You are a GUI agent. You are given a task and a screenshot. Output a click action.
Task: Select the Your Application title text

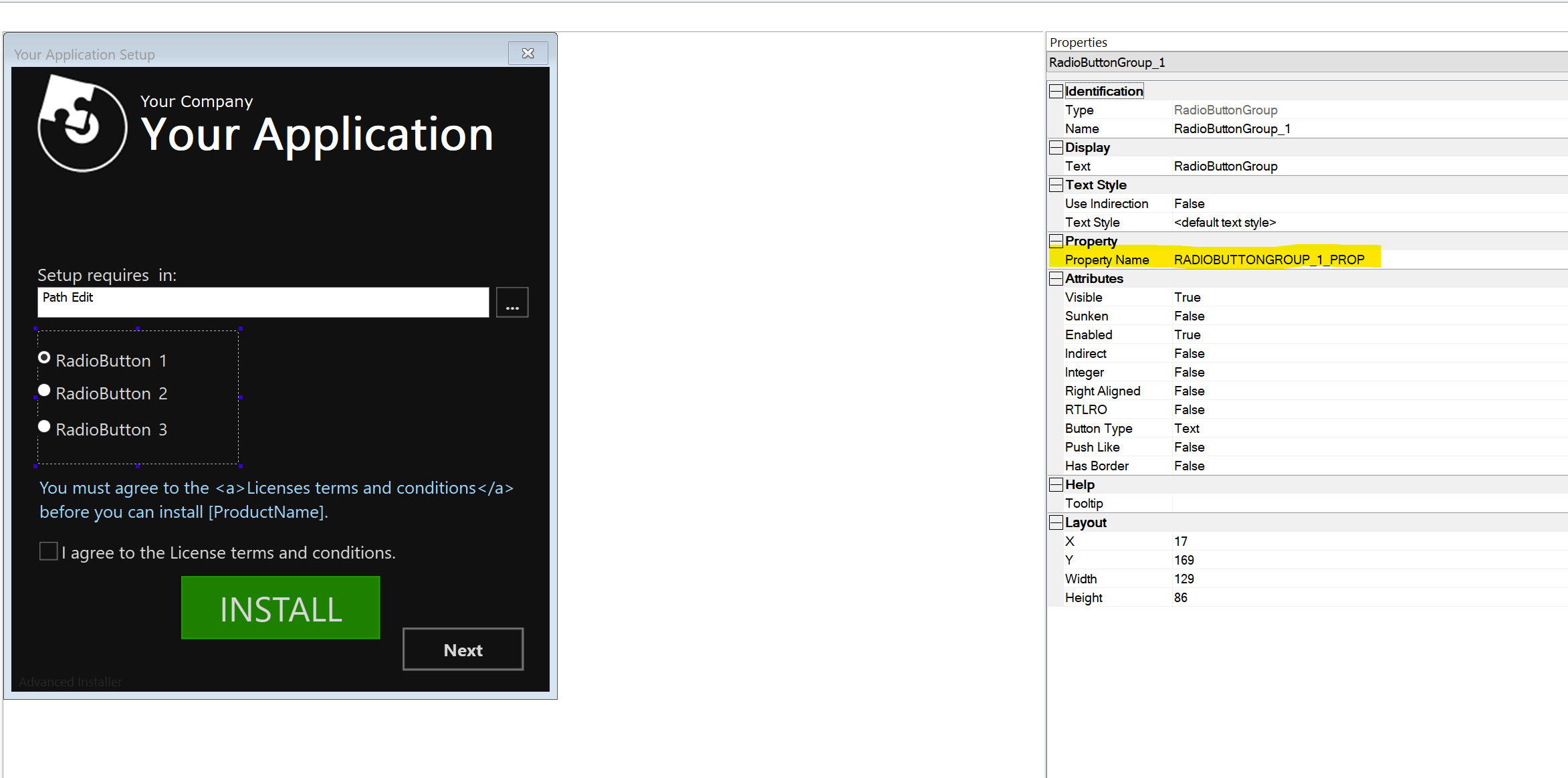(x=317, y=136)
